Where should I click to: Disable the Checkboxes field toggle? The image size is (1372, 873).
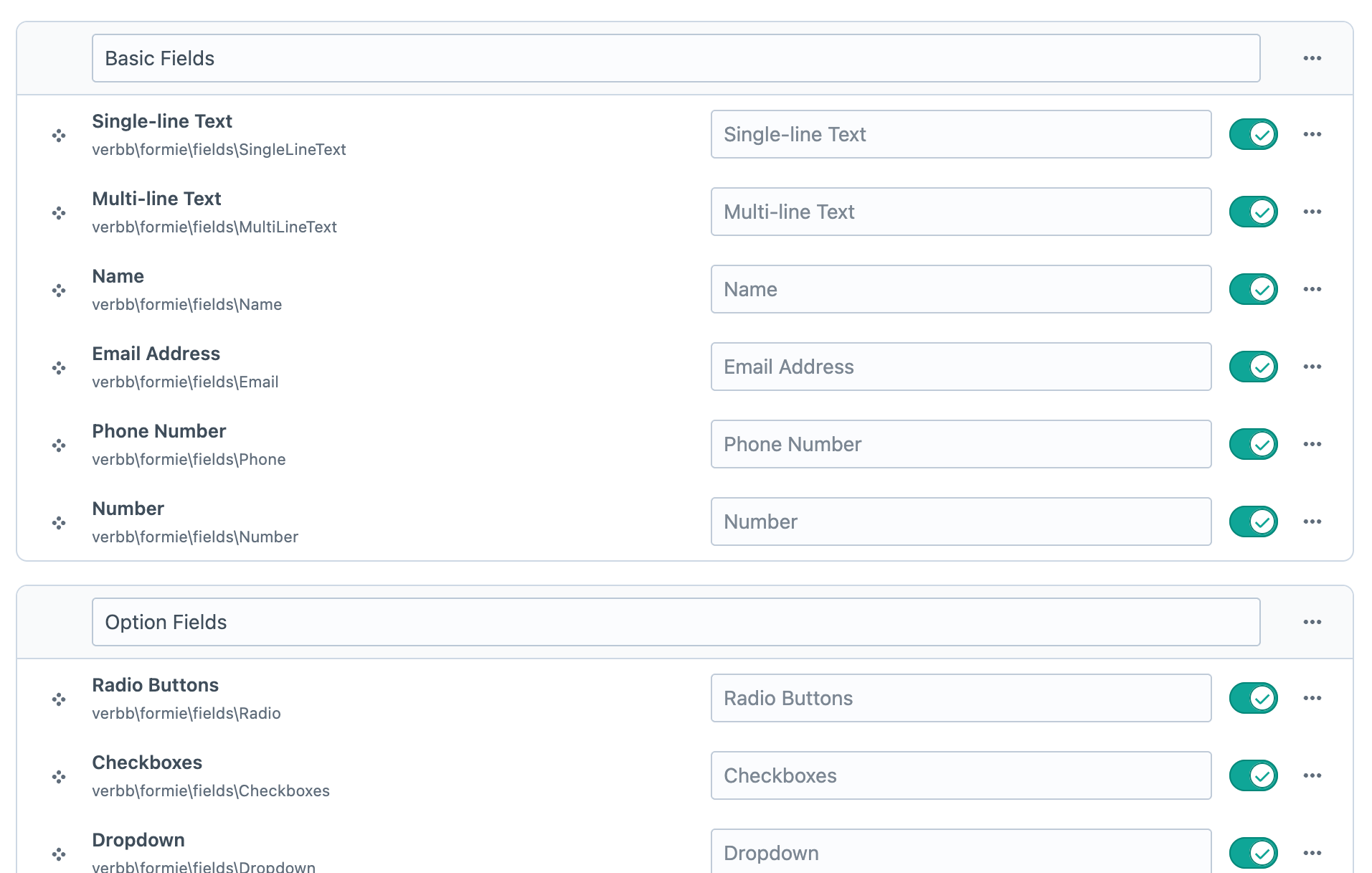pos(1254,775)
